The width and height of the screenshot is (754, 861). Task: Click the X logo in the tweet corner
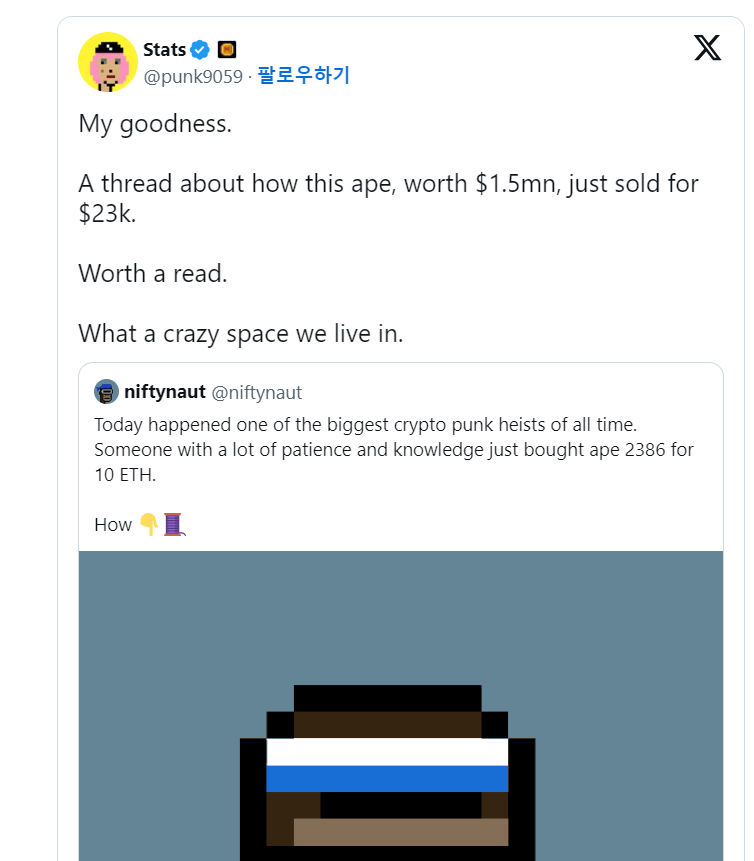click(x=707, y=47)
